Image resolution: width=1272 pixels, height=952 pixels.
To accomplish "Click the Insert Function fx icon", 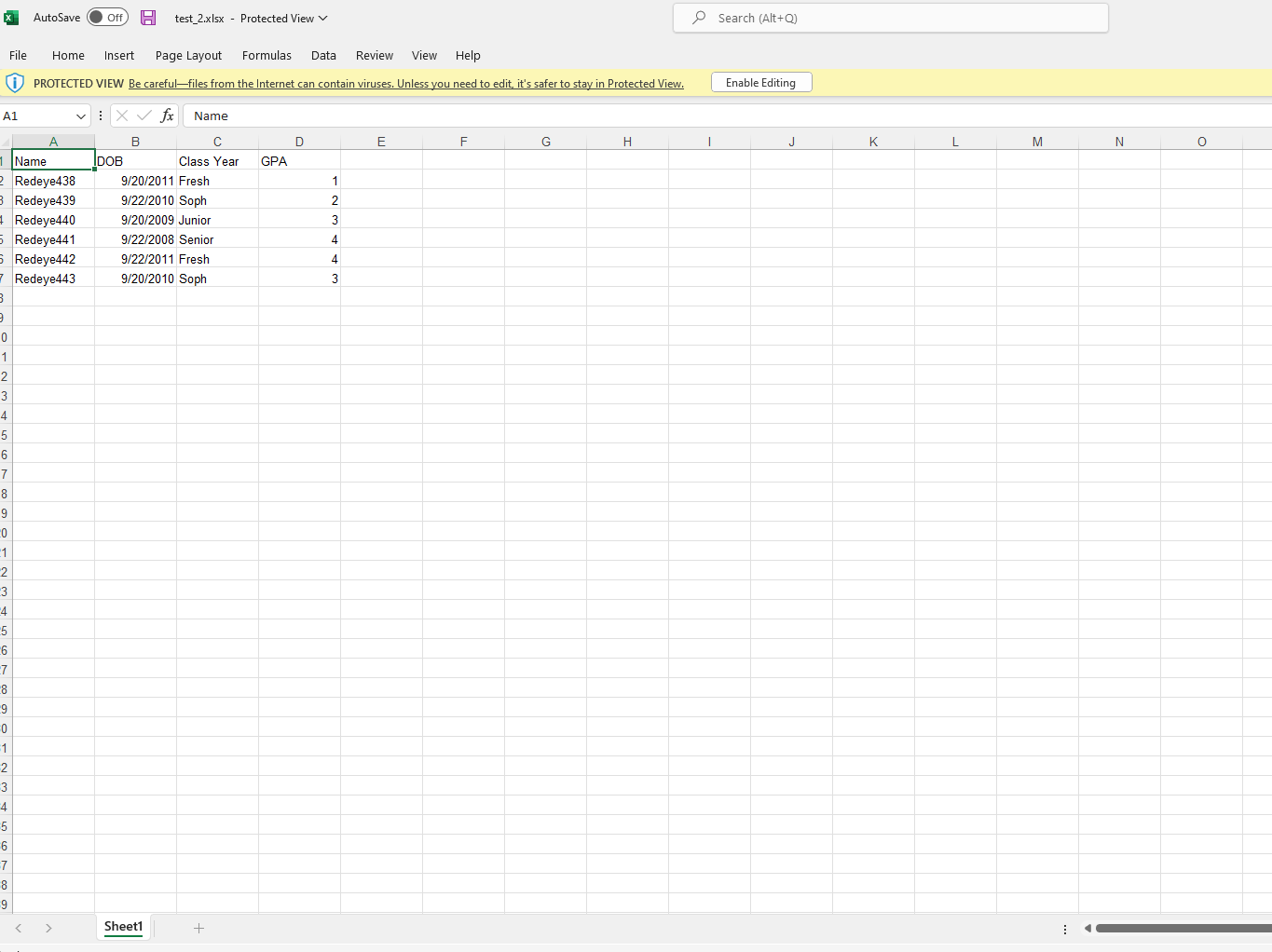I will pos(167,116).
